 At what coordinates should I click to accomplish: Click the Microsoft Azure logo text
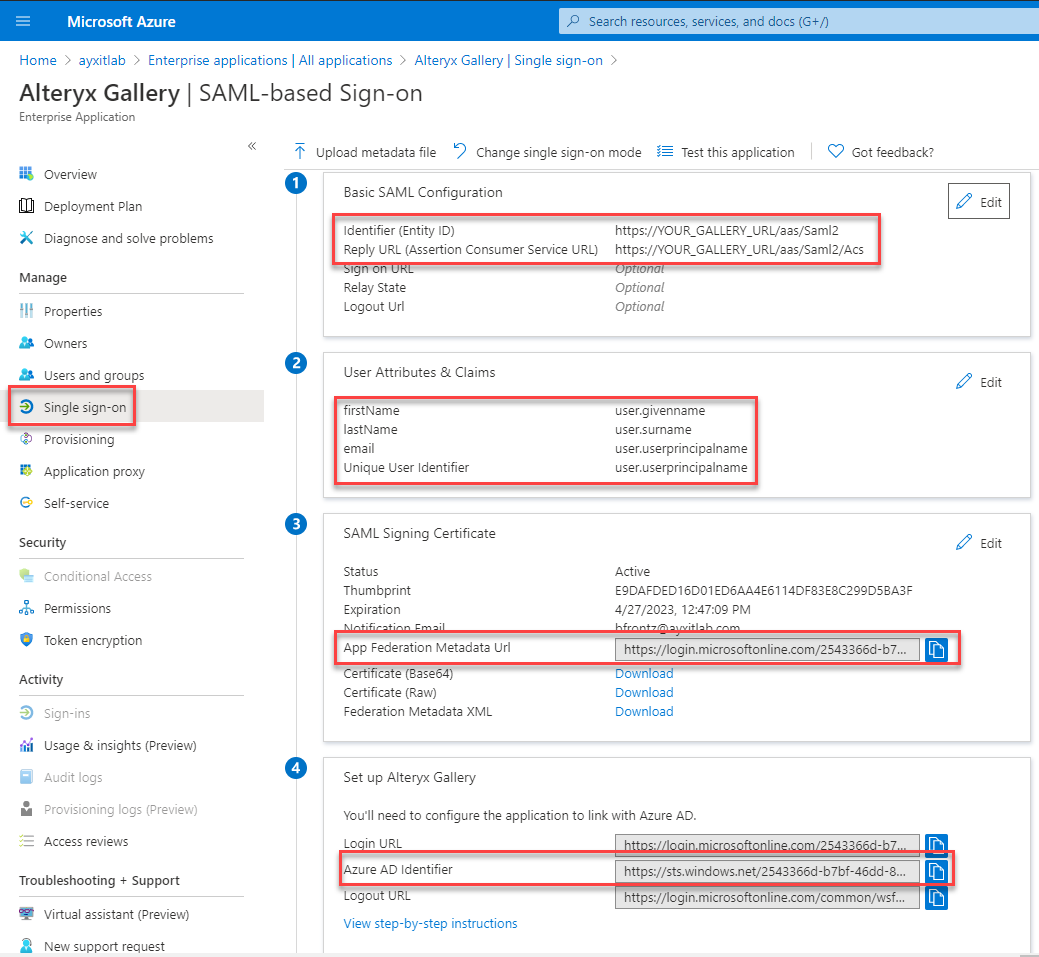(x=121, y=22)
